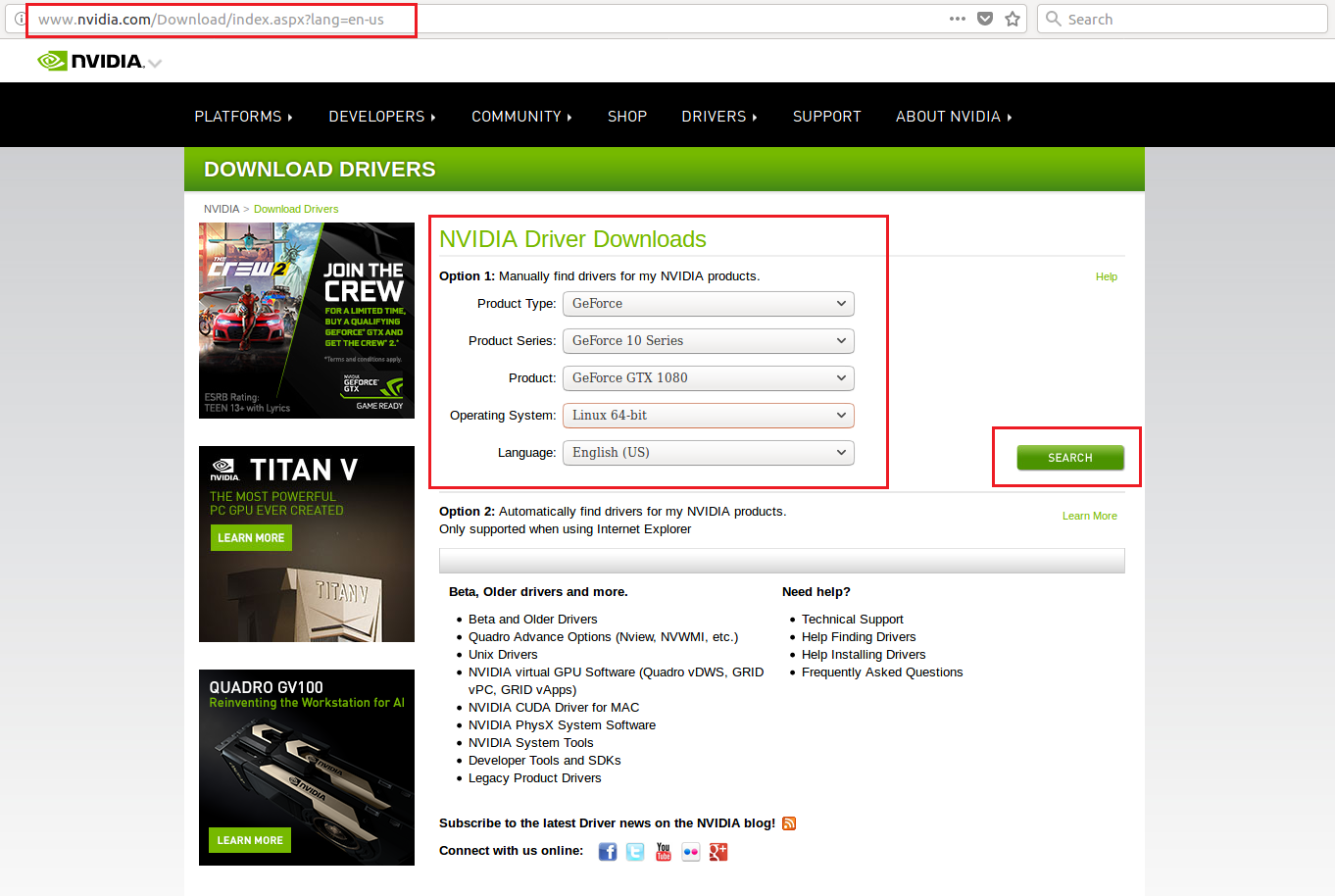
Task: Open the Product dropdown showing GeForce GTX 1080
Action: 709,378
